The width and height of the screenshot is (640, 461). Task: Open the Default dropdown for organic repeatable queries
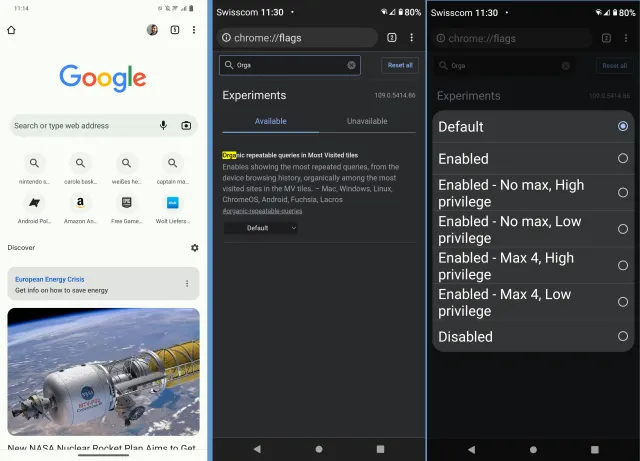[x=260, y=228]
